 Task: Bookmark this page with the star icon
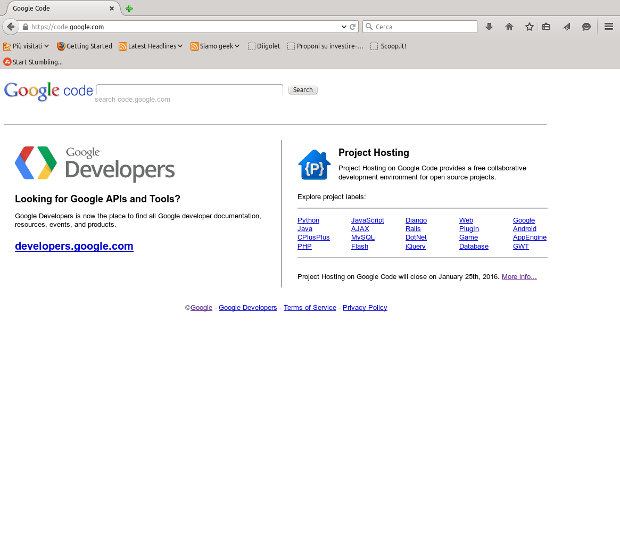529,27
